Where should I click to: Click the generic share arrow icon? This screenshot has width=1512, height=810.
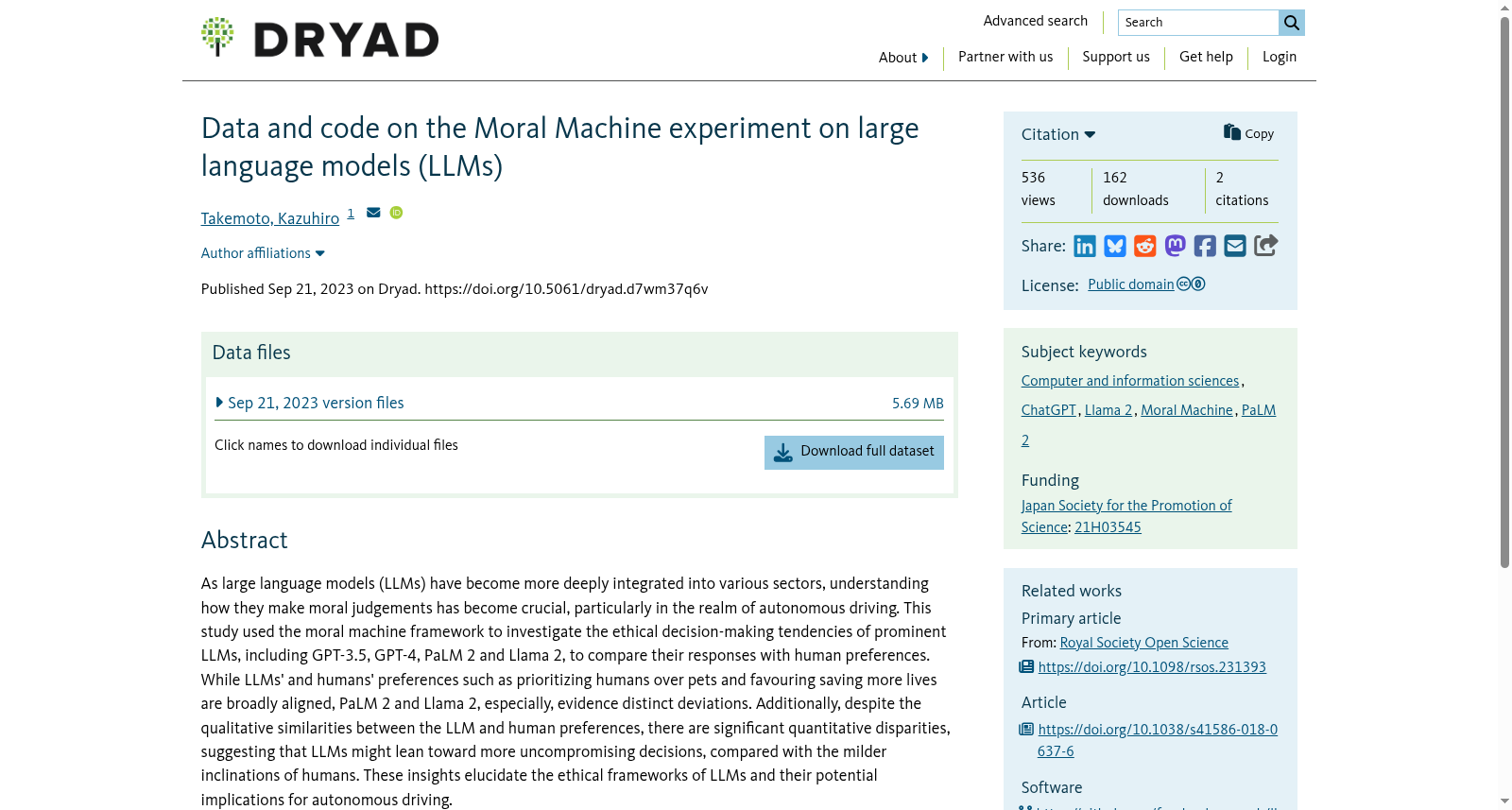1266,246
